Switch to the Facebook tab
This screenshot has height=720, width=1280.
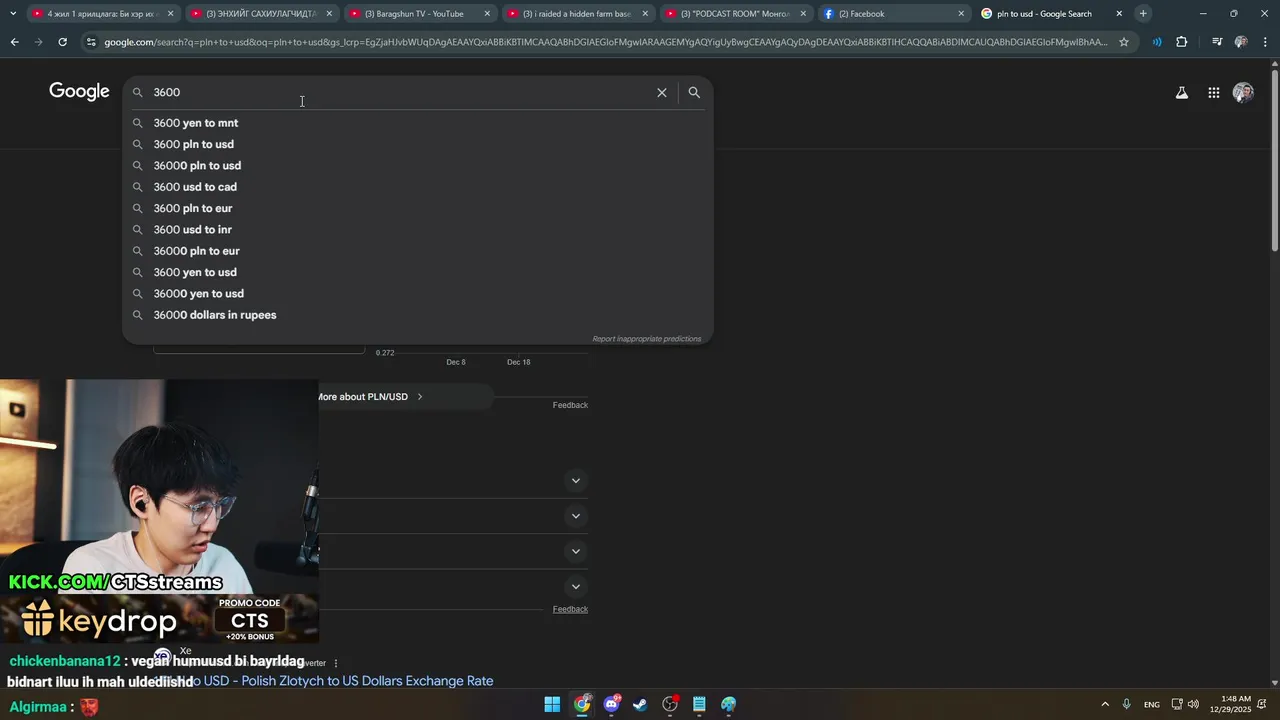893,14
